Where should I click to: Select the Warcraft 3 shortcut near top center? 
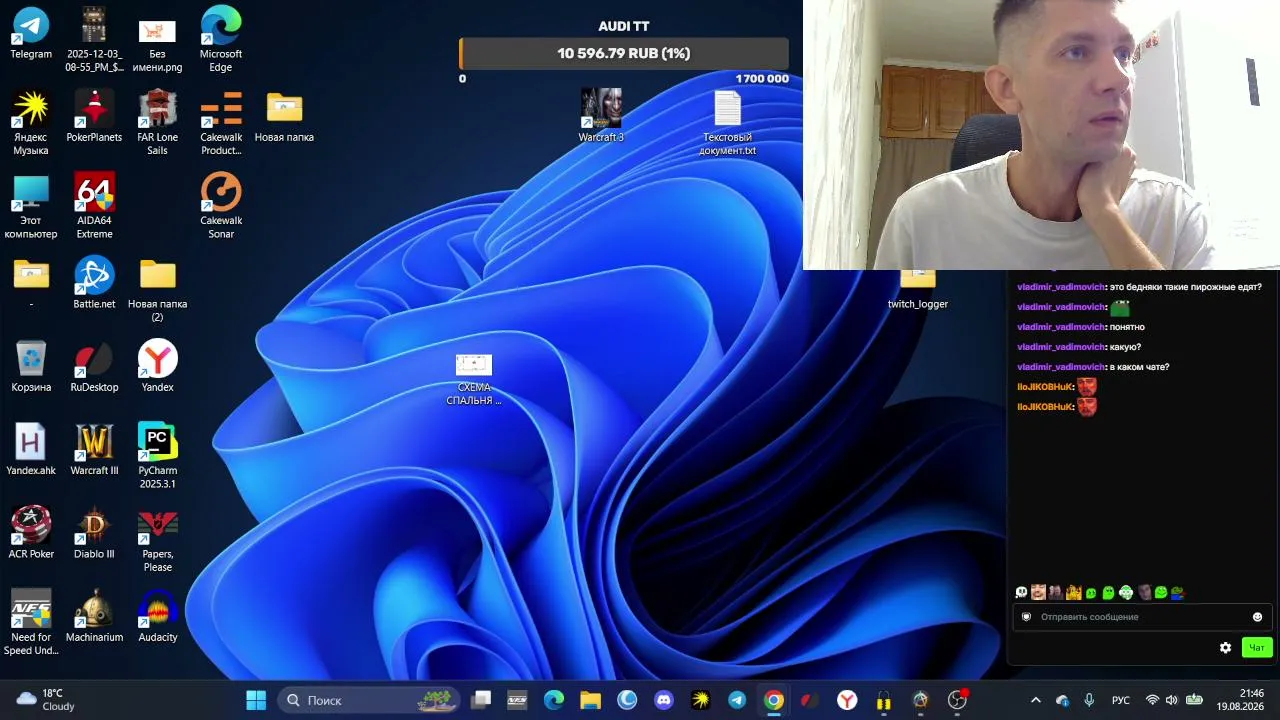601,116
